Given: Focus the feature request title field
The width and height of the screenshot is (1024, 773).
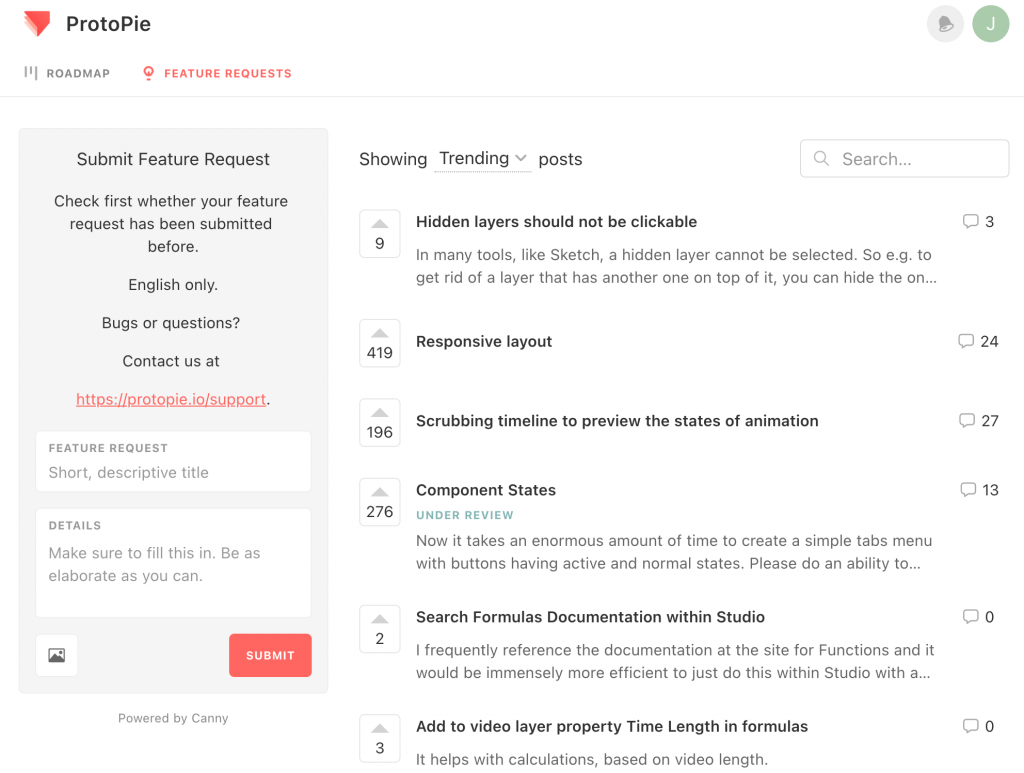Looking at the screenshot, I should point(173,473).
